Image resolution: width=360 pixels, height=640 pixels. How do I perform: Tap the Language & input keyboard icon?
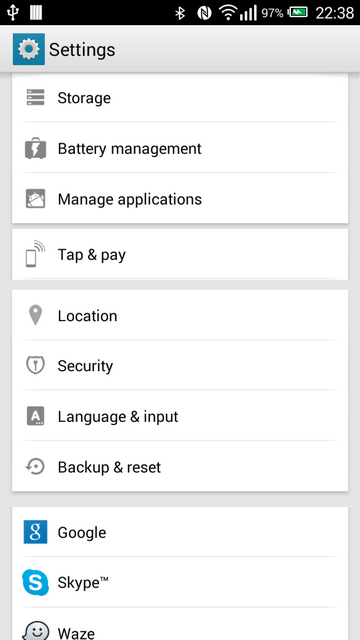click(x=36, y=416)
